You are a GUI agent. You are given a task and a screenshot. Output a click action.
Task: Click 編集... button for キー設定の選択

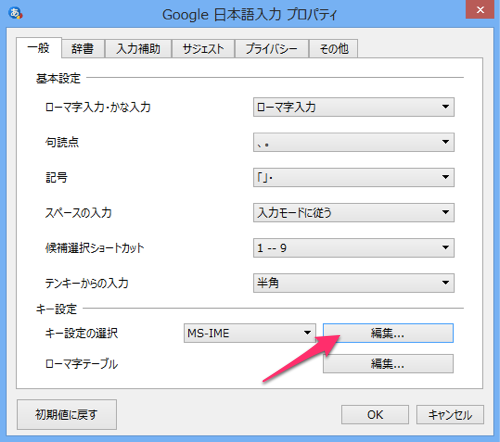coord(388,333)
